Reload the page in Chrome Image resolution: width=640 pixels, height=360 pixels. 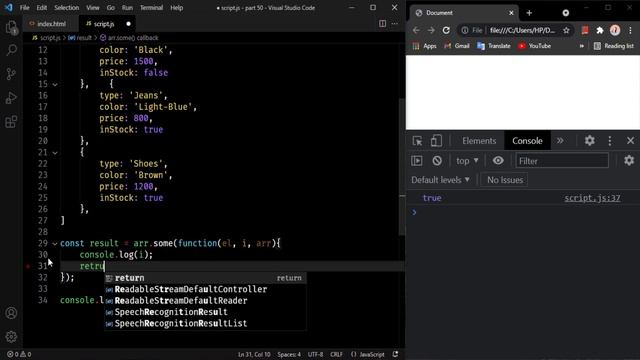pyautogui.click(x=446, y=30)
